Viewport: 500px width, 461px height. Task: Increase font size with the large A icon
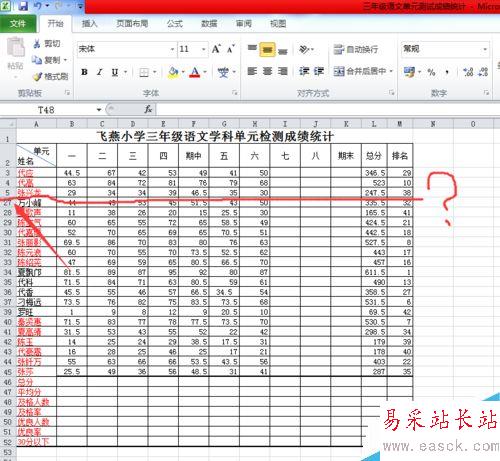point(216,49)
